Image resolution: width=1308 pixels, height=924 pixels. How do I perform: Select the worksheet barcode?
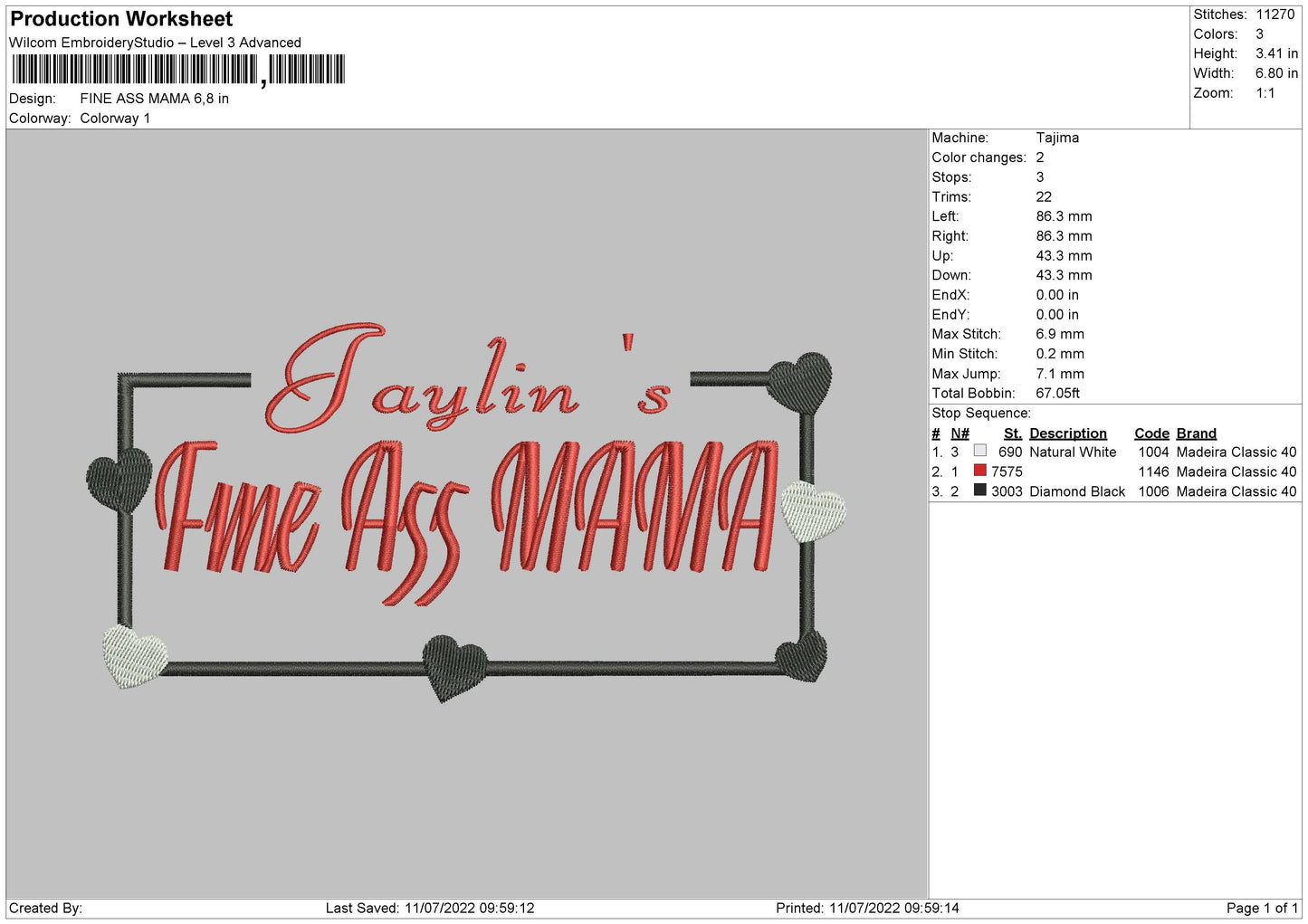point(178,70)
